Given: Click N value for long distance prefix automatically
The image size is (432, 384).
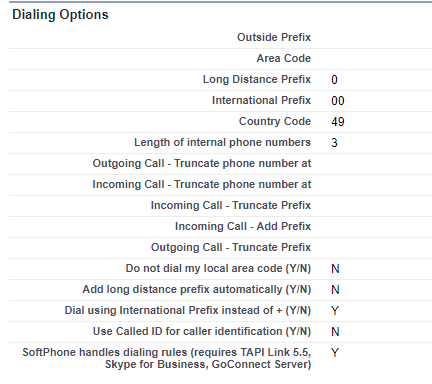Looking at the screenshot, I should [335, 290].
